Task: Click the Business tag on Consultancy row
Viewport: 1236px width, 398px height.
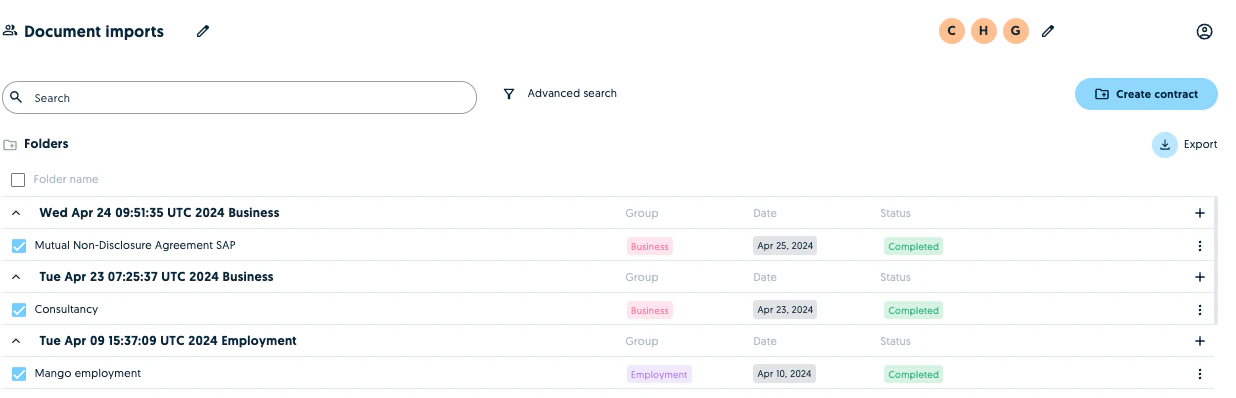Action: click(x=650, y=310)
